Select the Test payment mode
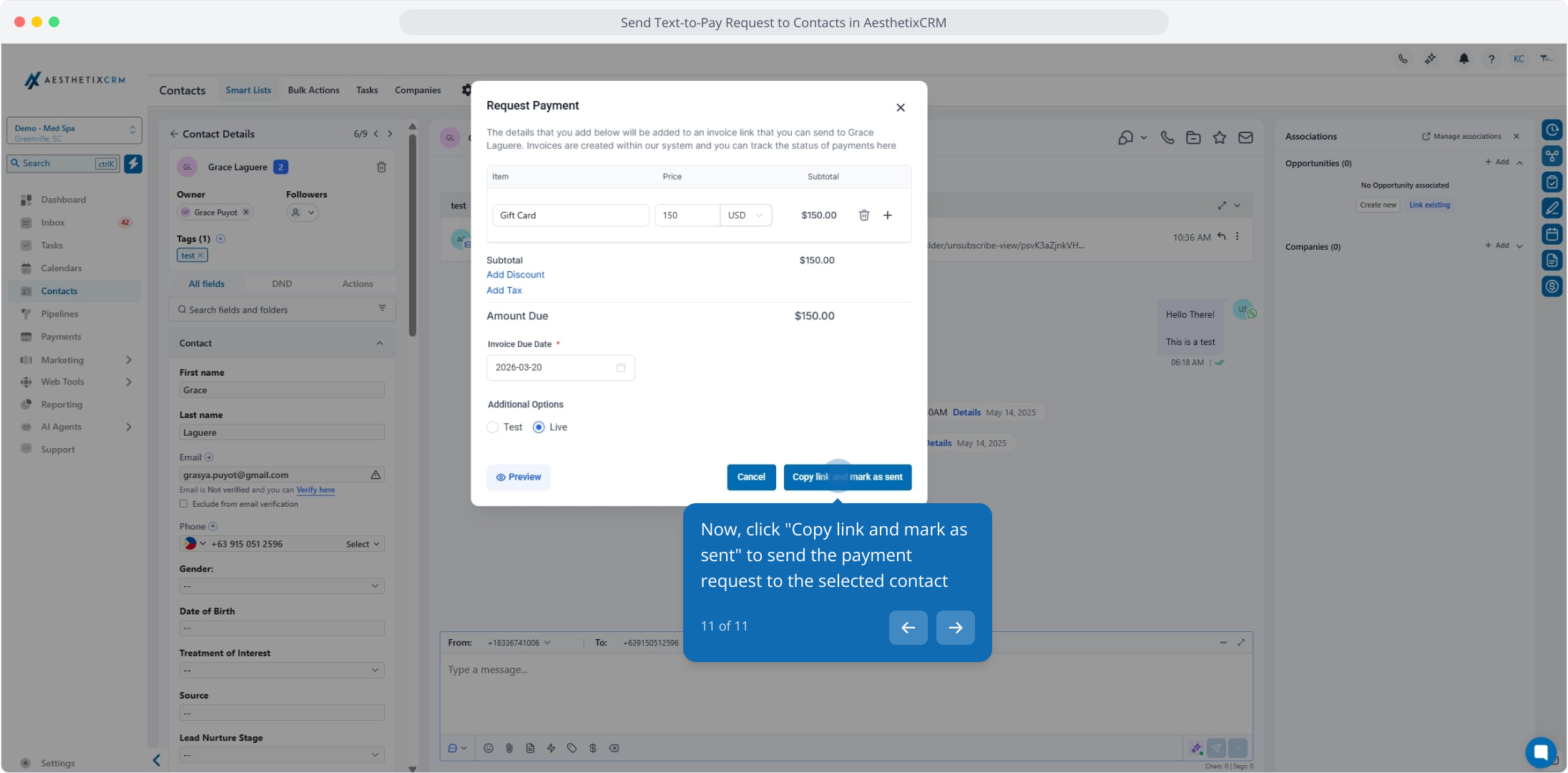 (x=493, y=427)
